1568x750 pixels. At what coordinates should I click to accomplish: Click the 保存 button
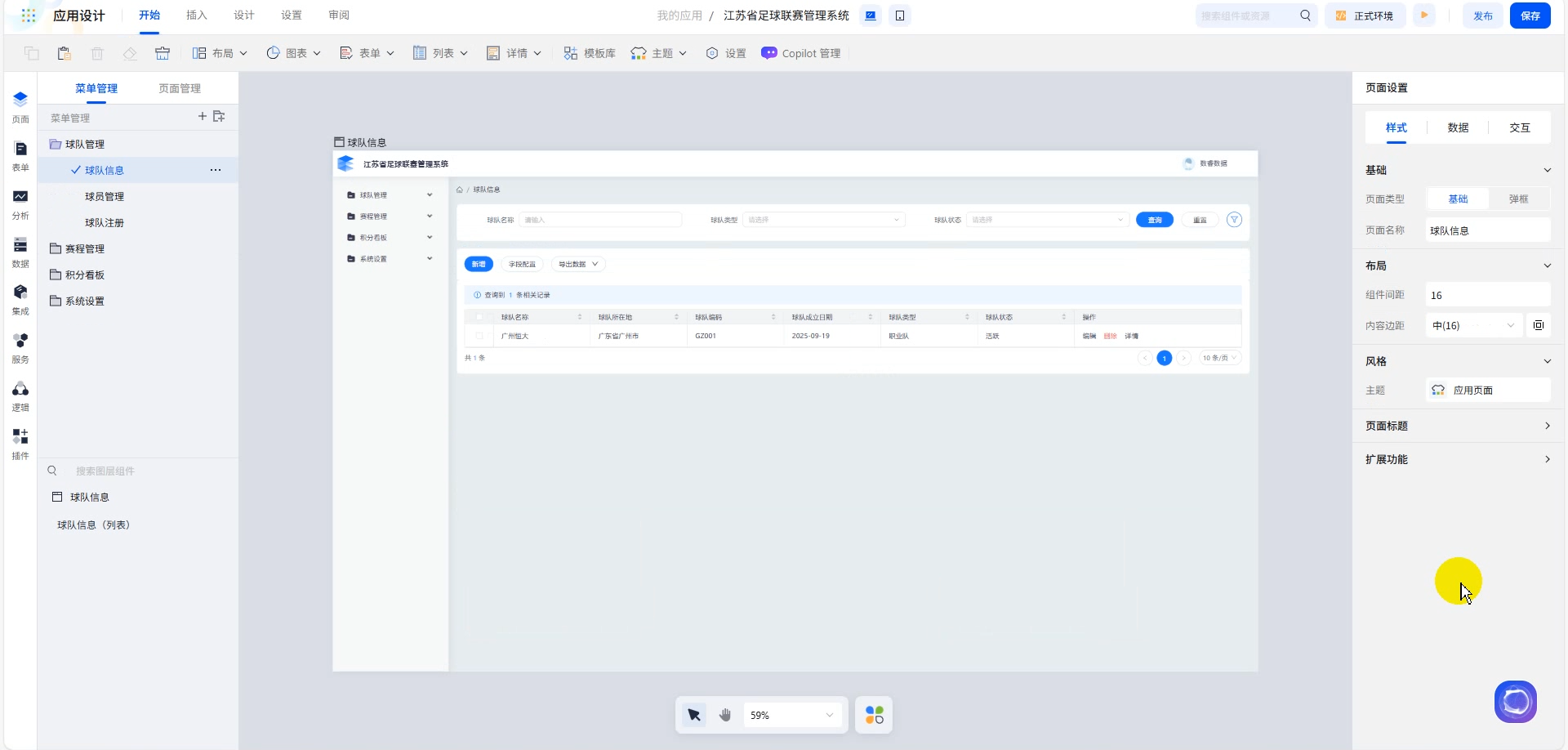pyautogui.click(x=1530, y=16)
